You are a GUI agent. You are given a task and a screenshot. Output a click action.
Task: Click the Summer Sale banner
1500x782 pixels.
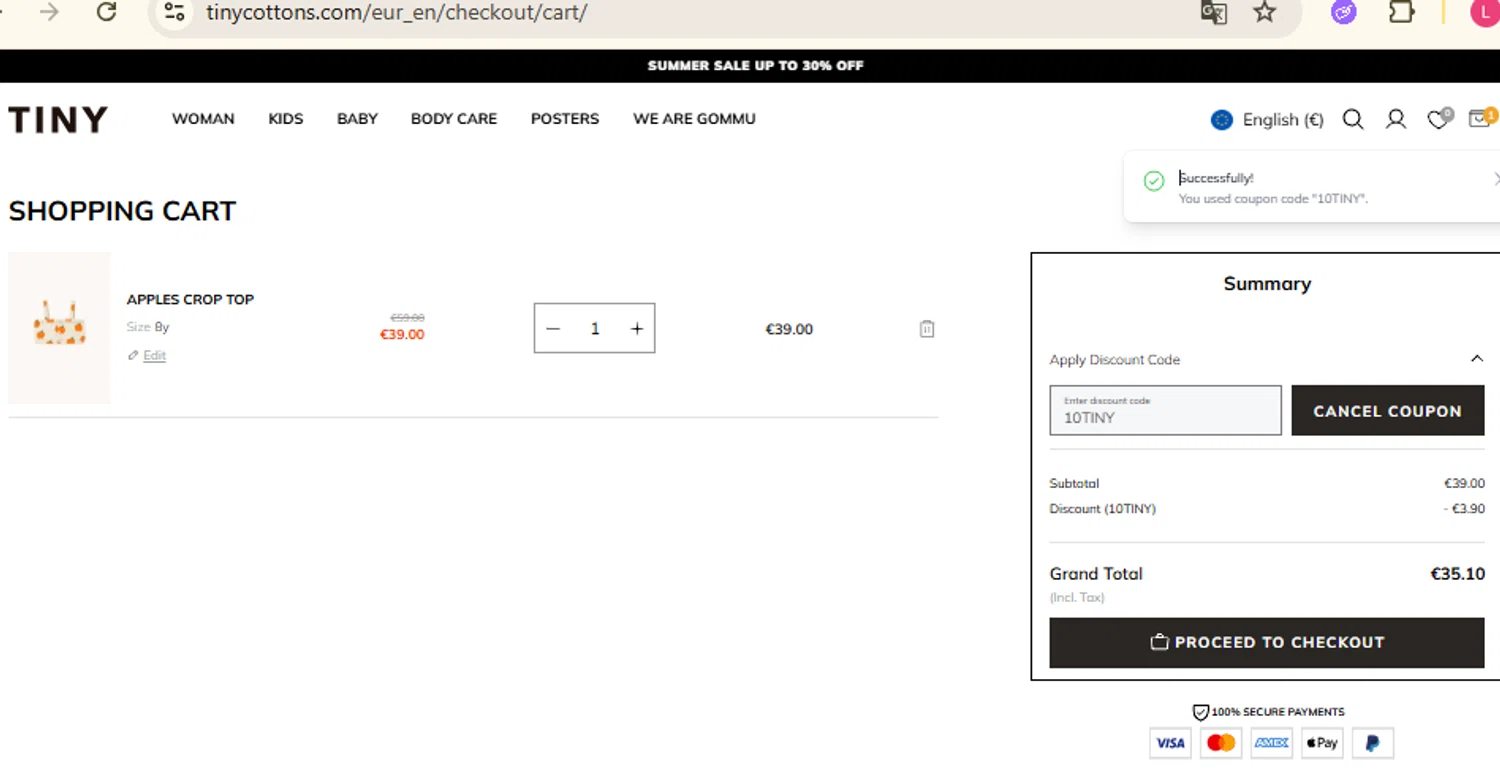[x=755, y=66]
